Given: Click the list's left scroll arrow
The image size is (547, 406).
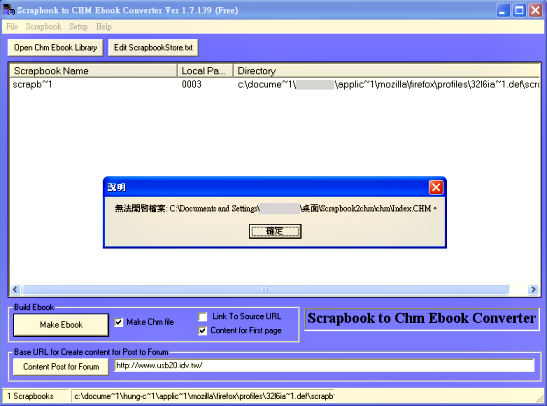Looking at the screenshot, I should (15, 290).
